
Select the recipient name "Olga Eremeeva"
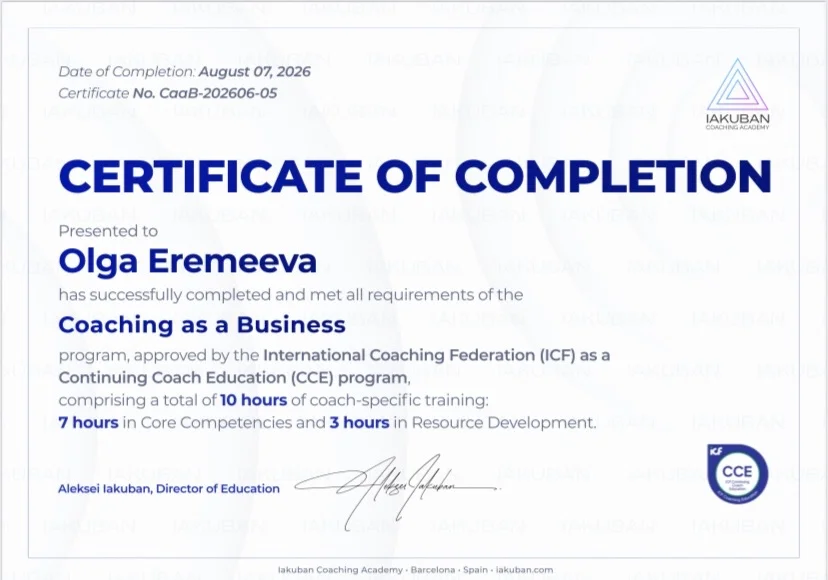pyautogui.click(x=187, y=261)
